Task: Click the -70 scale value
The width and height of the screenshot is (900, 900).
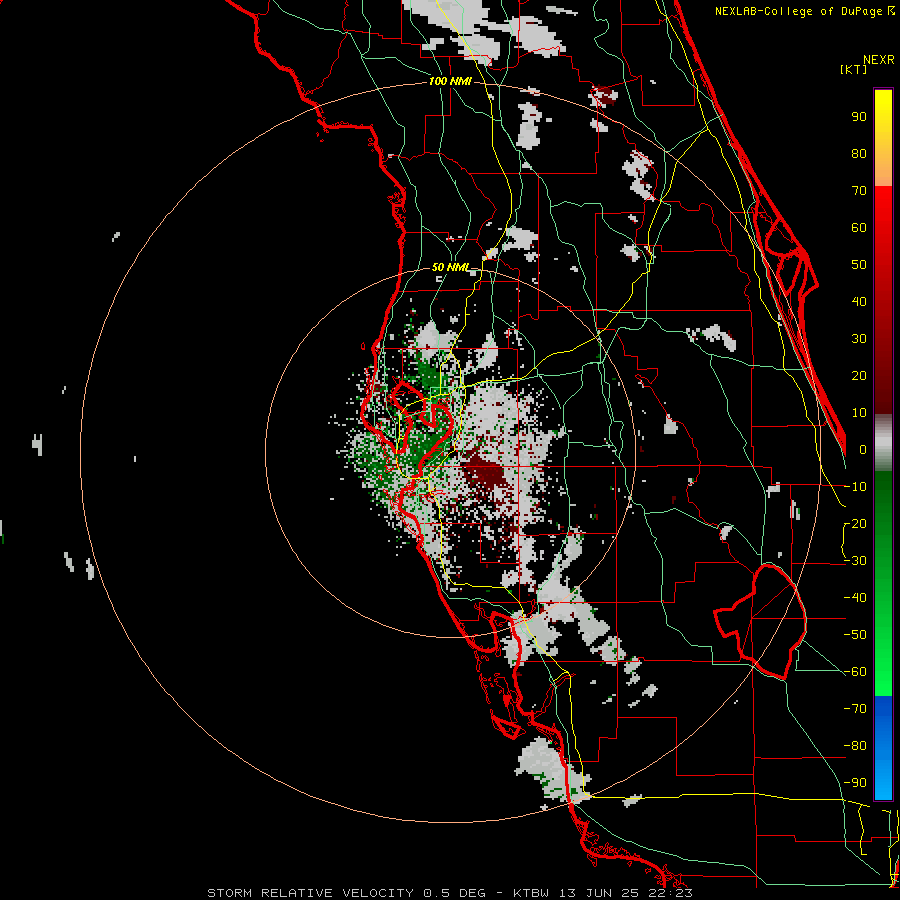Action: click(x=855, y=709)
